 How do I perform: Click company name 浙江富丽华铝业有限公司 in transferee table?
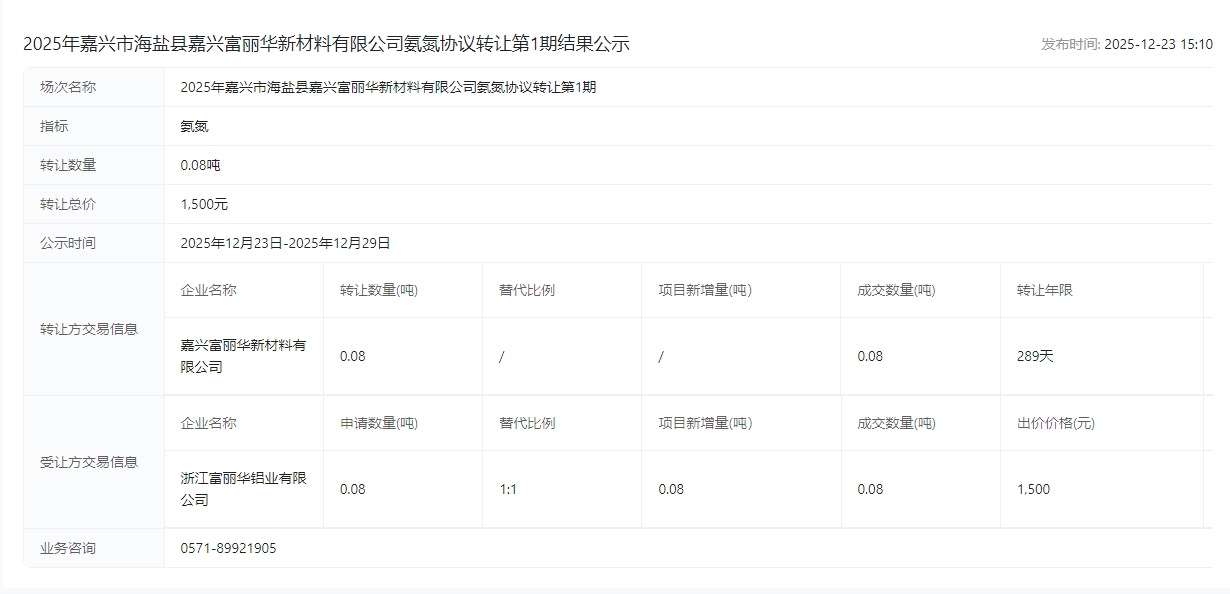(x=243, y=489)
